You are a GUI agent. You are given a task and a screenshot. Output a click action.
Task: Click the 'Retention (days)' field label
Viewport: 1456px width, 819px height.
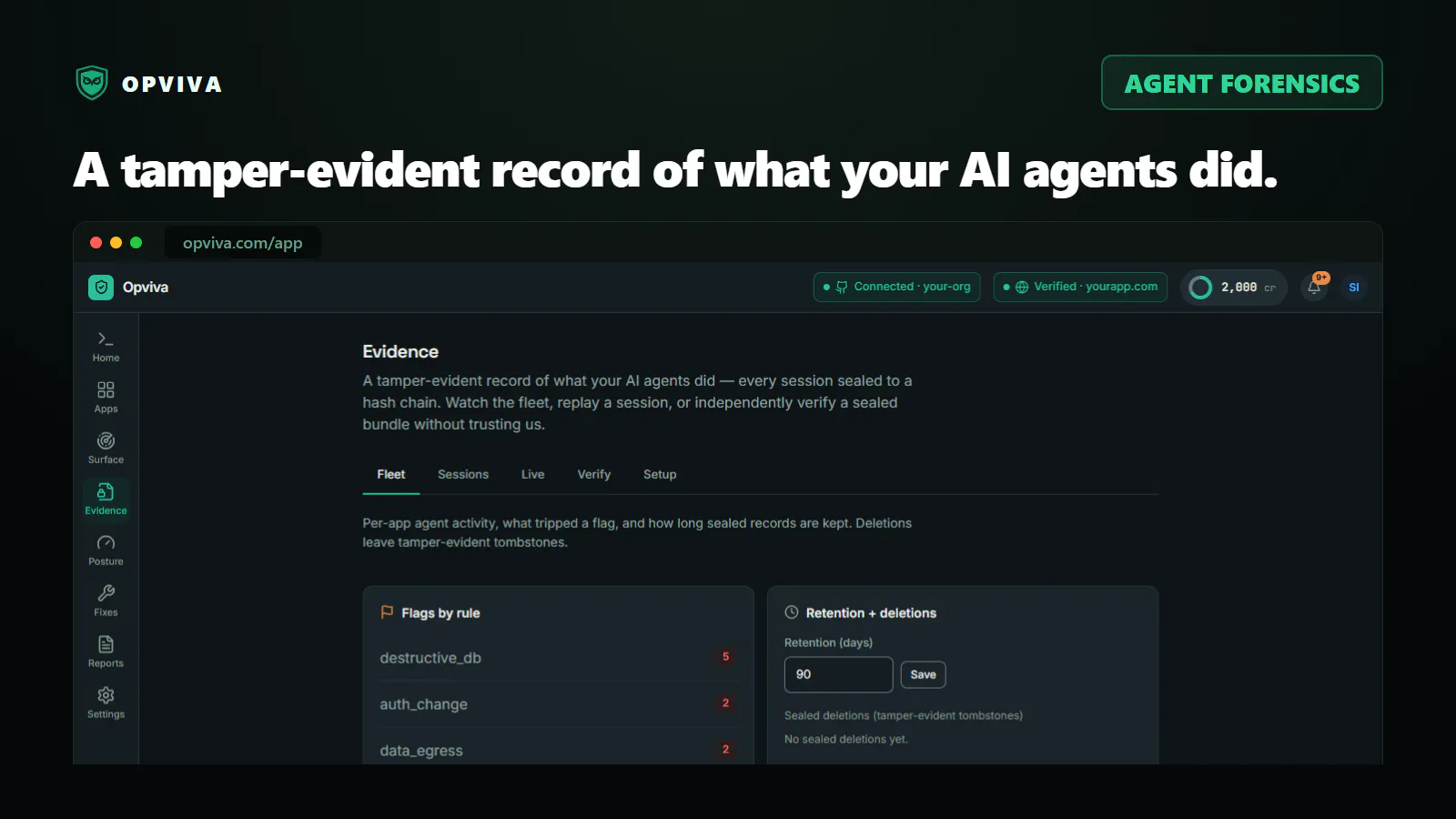828,642
